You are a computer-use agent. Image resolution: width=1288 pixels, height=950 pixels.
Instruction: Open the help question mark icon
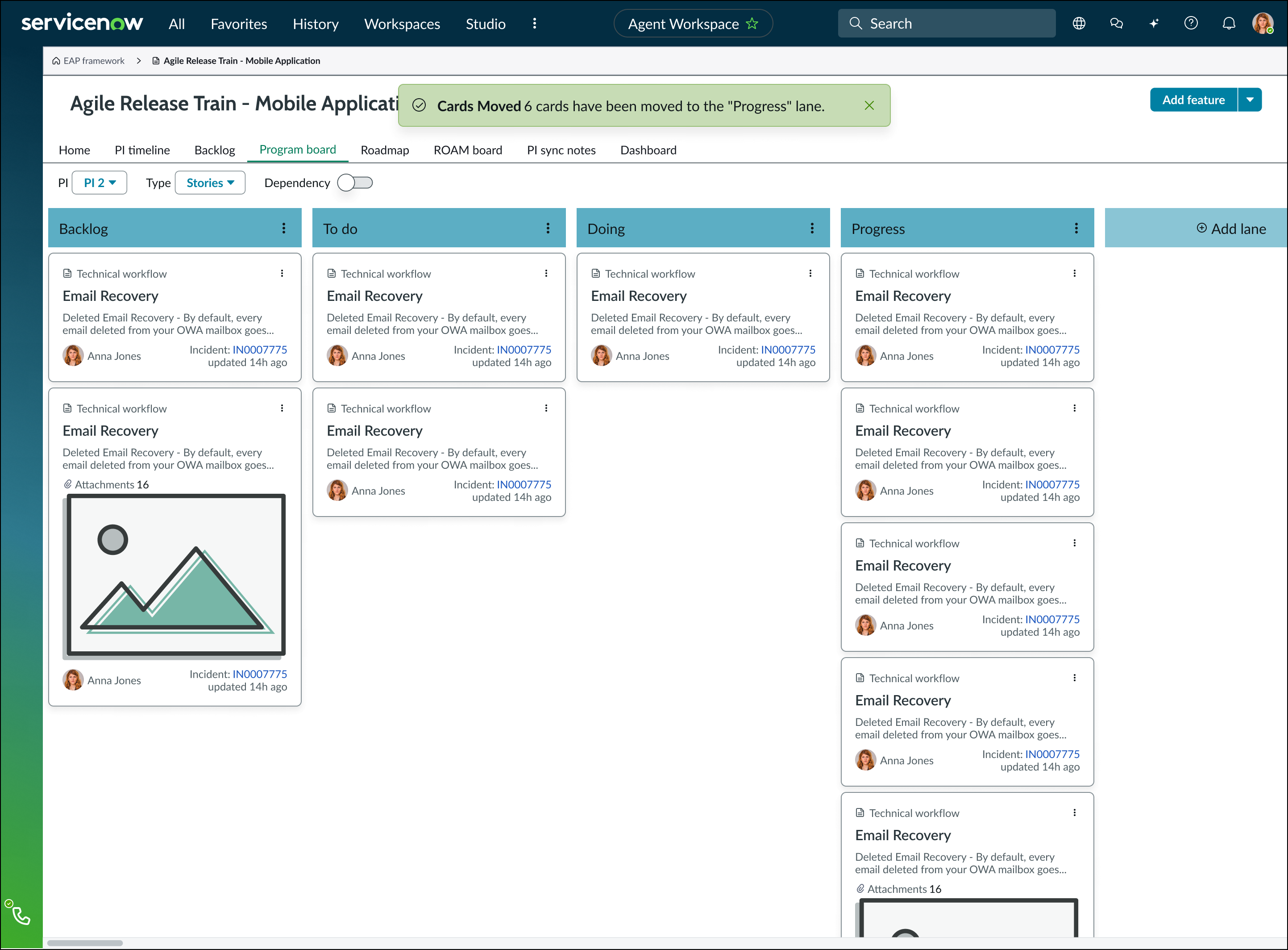(x=1191, y=24)
